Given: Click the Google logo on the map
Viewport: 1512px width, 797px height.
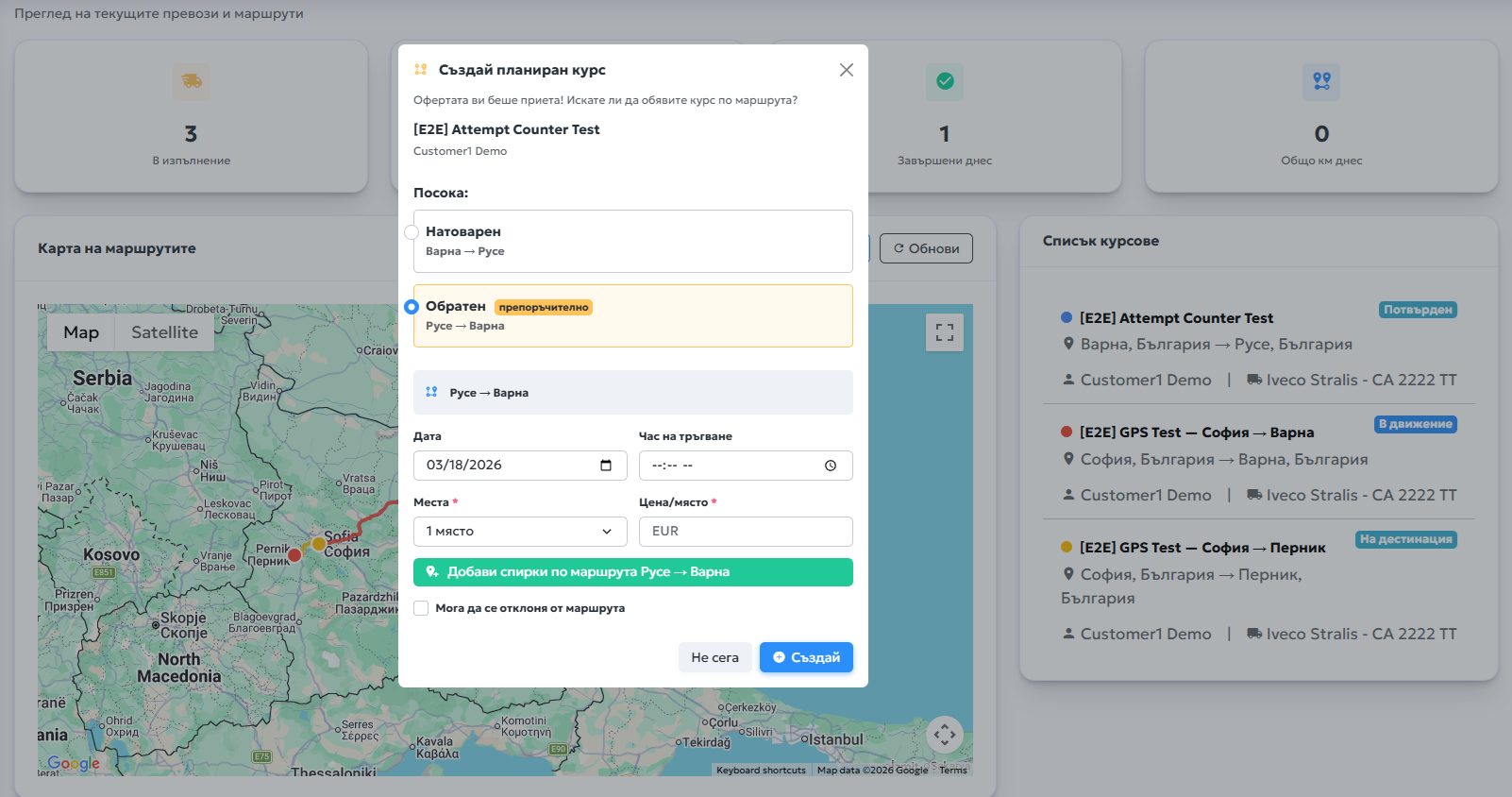Looking at the screenshot, I should pos(74,763).
